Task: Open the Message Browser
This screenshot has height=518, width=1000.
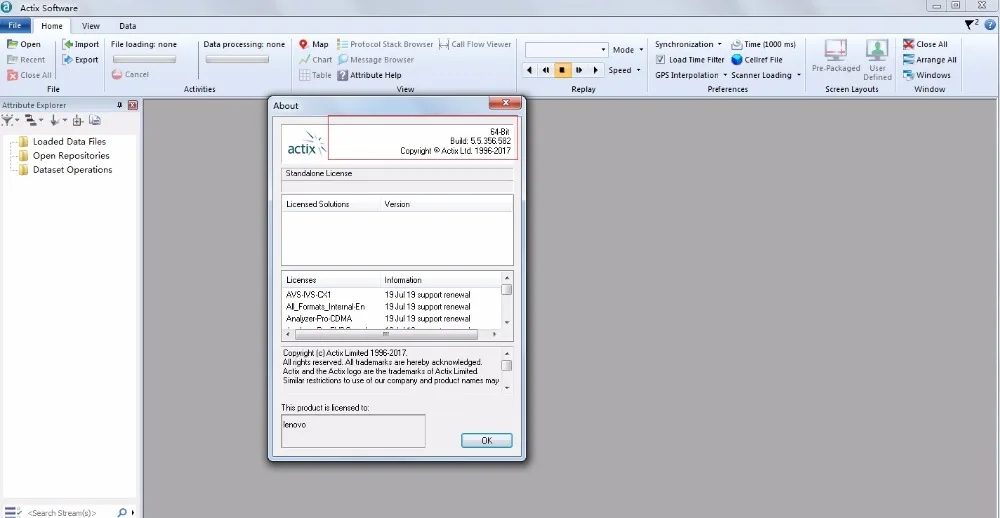Action: [376, 59]
